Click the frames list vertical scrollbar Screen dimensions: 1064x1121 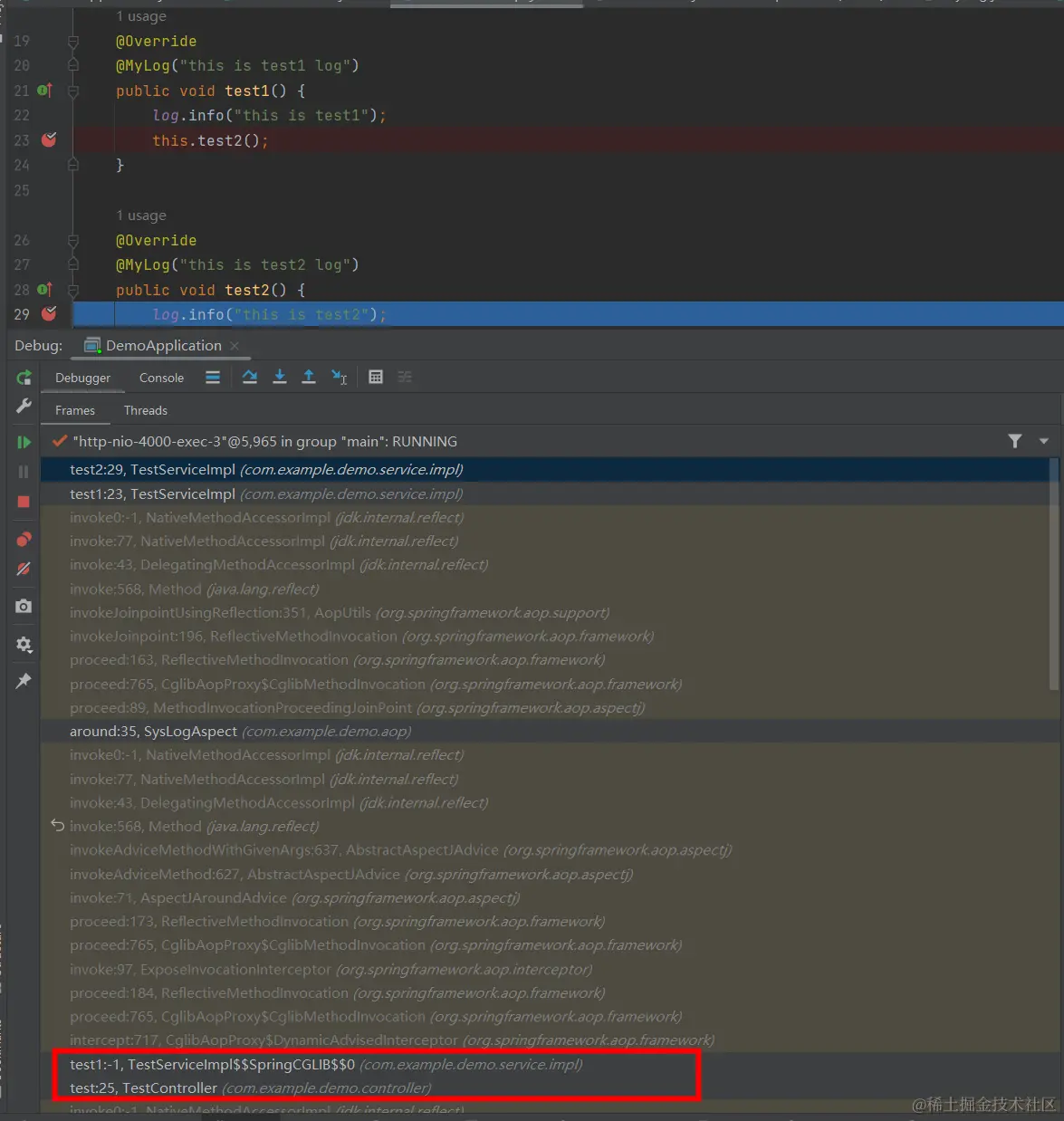1054,574
